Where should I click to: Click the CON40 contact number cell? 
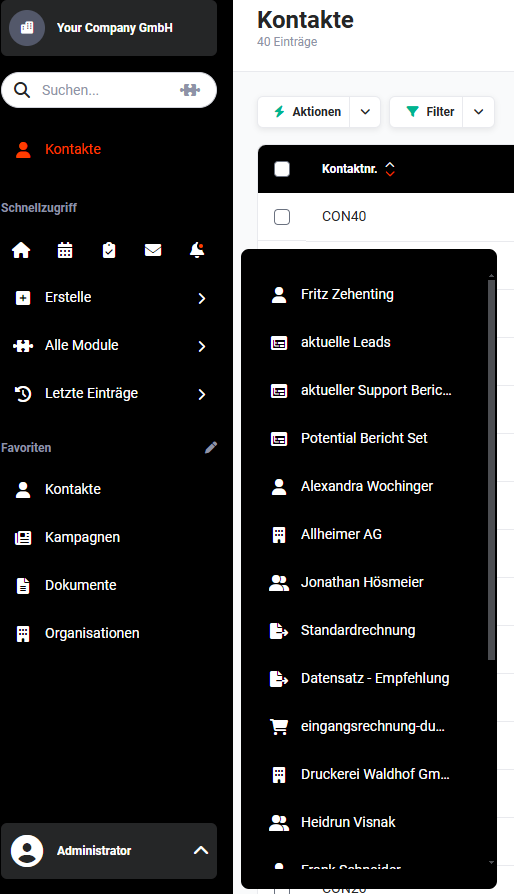(344, 217)
